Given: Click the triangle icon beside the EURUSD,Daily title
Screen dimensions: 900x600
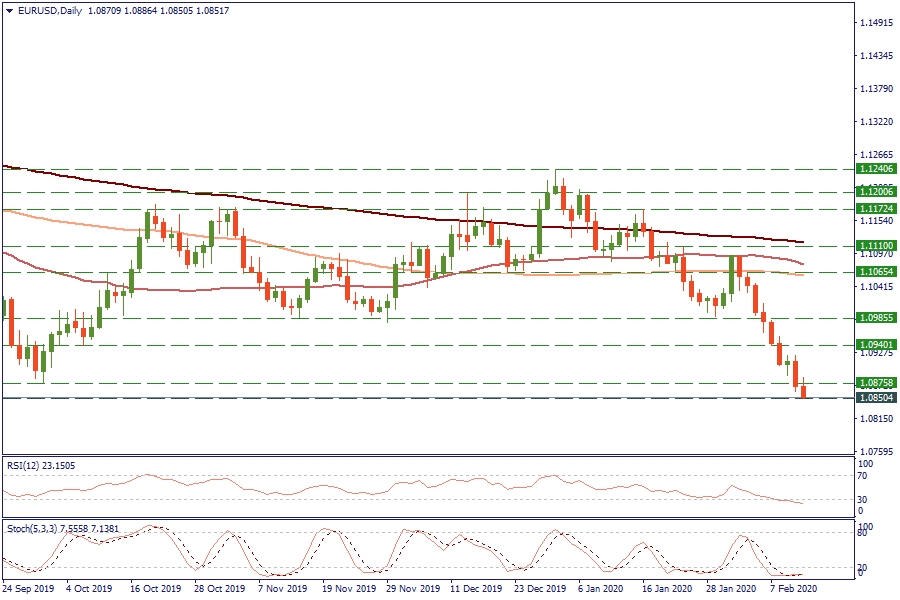Looking at the screenshot, I should 10,10.
